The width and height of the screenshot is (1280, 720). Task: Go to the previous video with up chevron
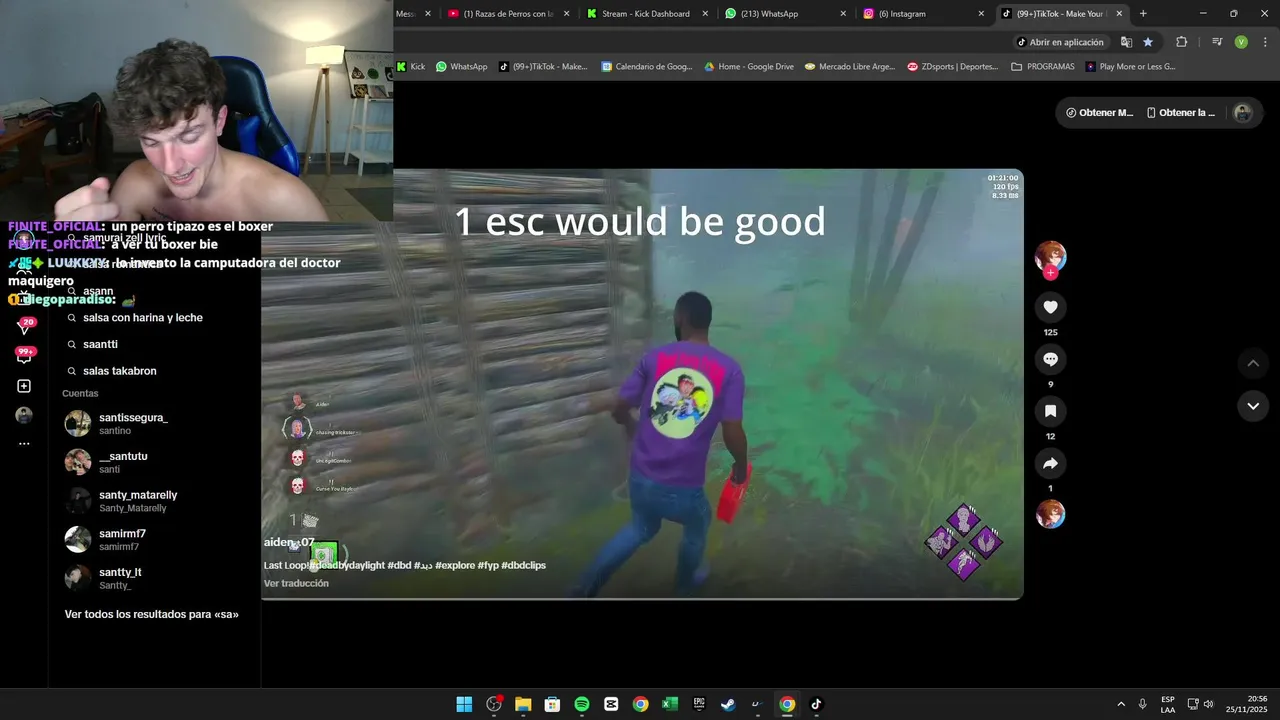tap(1253, 363)
